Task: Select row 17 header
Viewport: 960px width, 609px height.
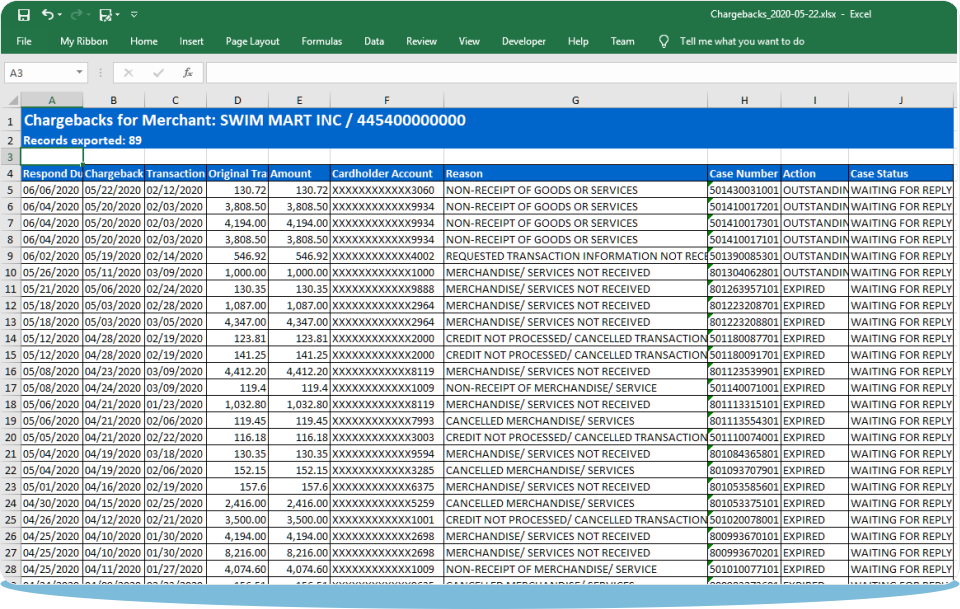Action: click(10, 388)
